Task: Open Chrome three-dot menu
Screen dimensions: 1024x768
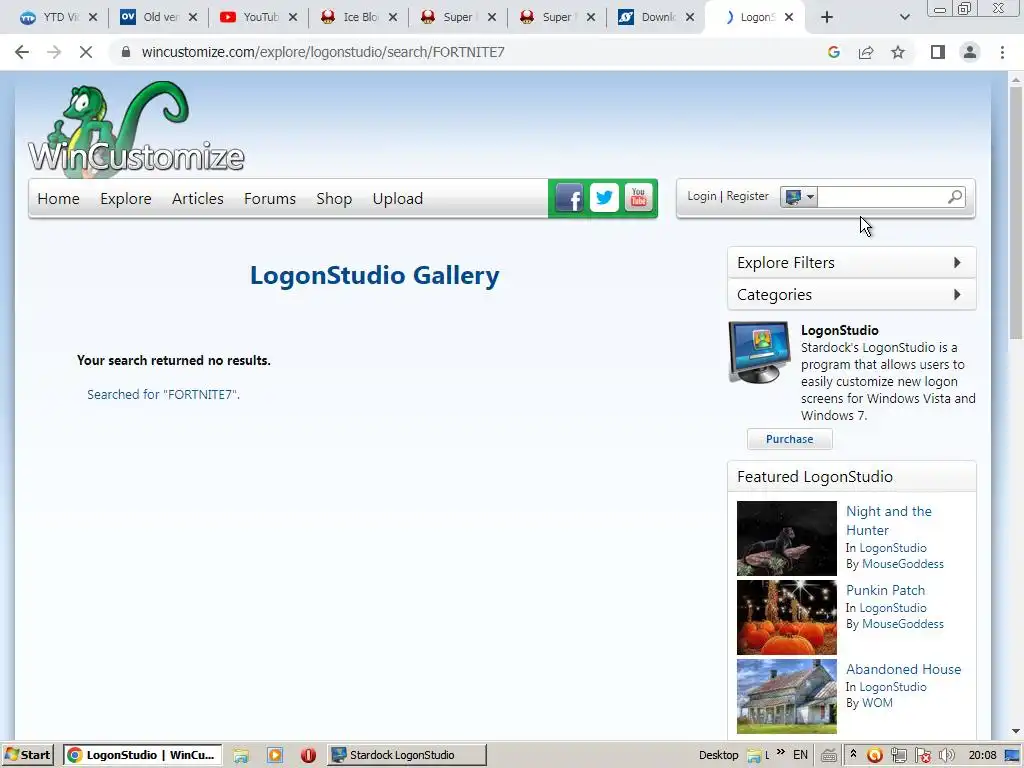Action: [x=1002, y=52]
